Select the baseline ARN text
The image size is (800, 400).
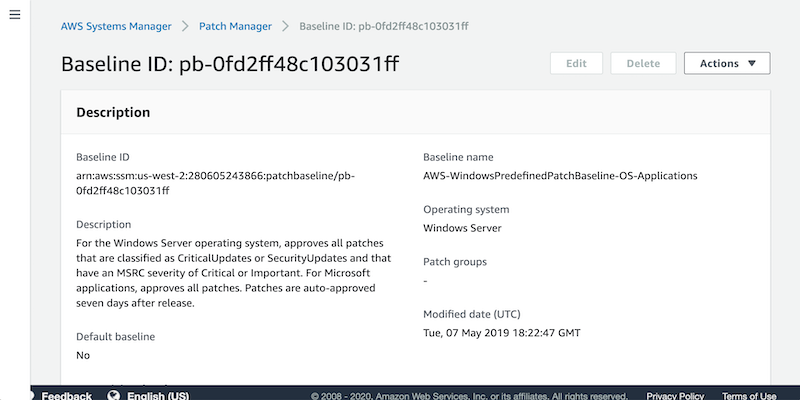click(x=215, y=183)
